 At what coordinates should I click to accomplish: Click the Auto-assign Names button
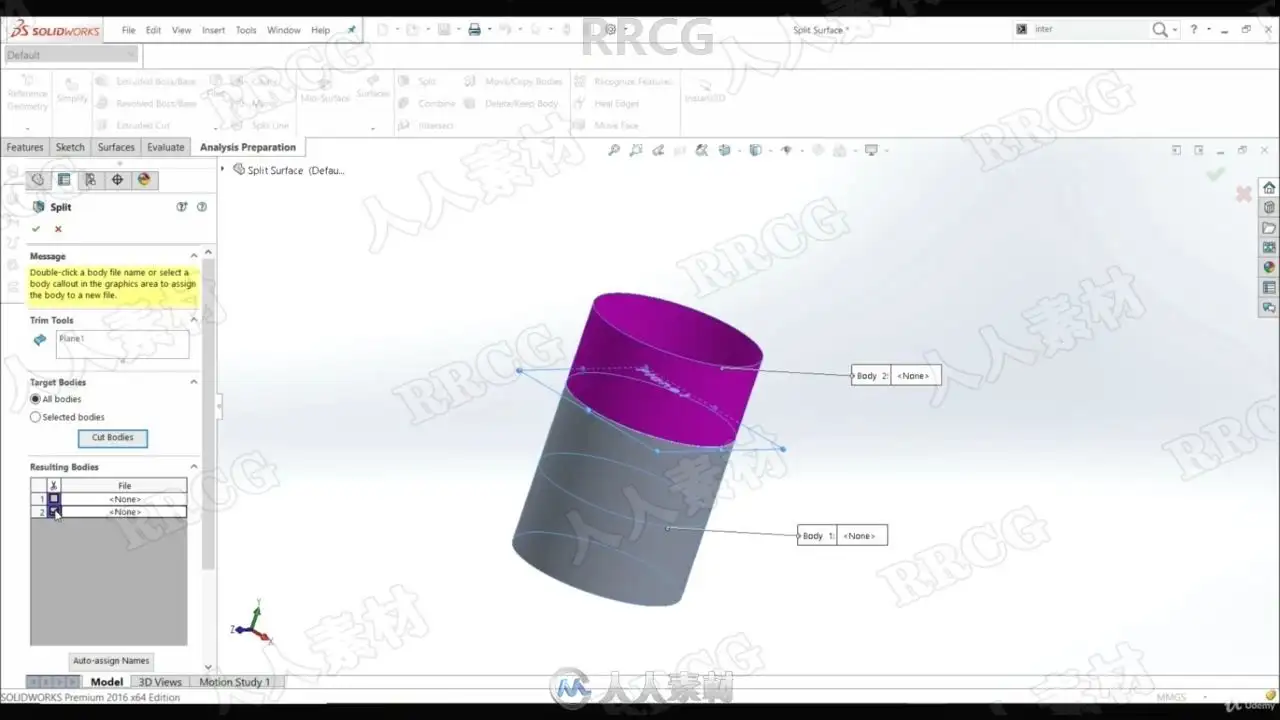(111, 660)
